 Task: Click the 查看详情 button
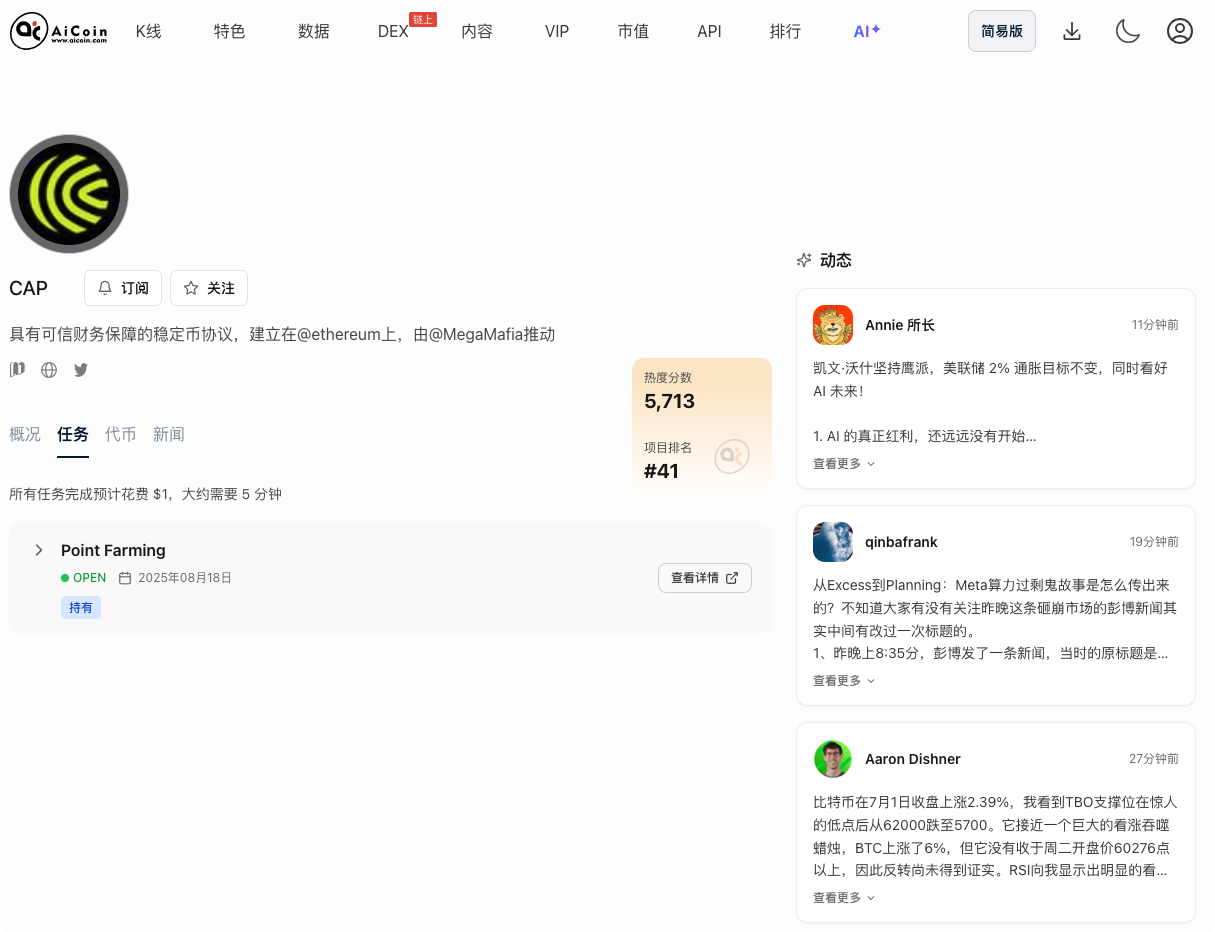[705, 578]
